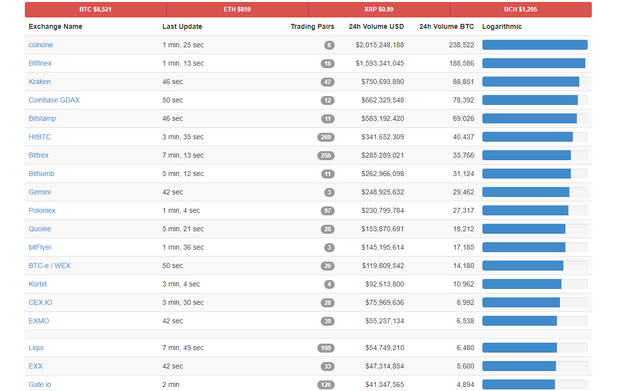
Task: Click the "7 min, 13 sec" update time
Action: 183,155
